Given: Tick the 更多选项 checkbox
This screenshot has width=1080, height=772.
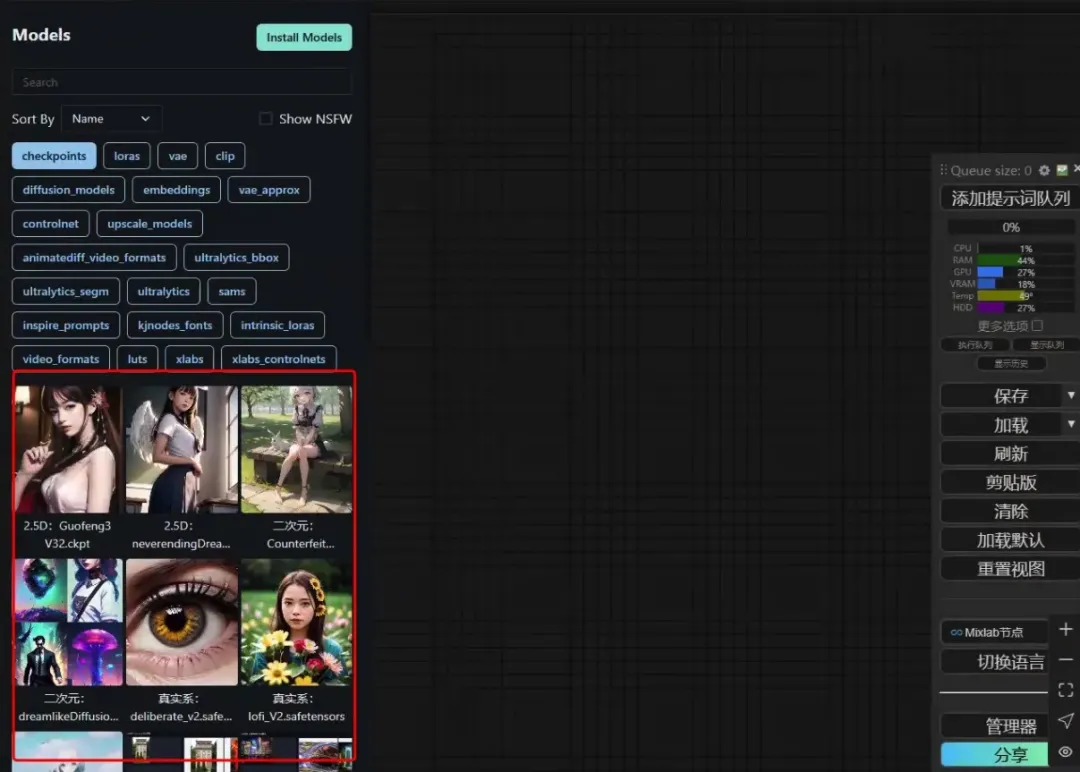Looking at the screenshot, I should point(1037,325).
